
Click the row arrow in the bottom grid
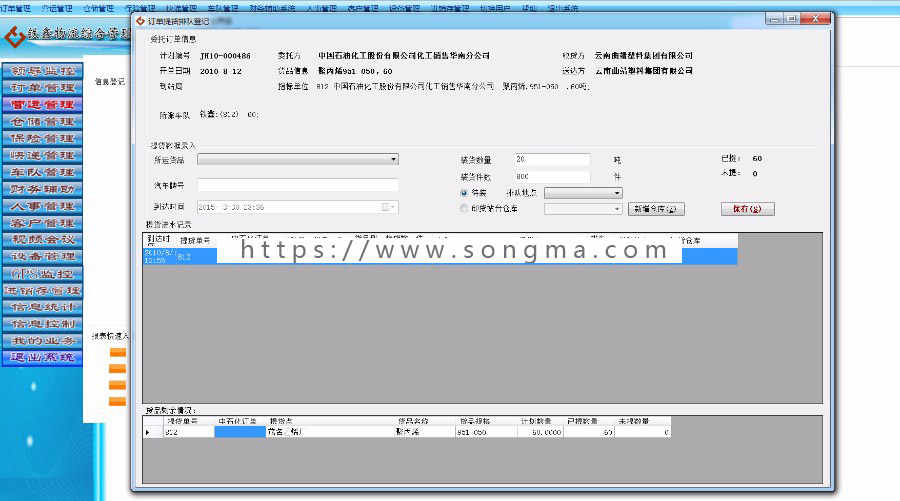[148, 432]
